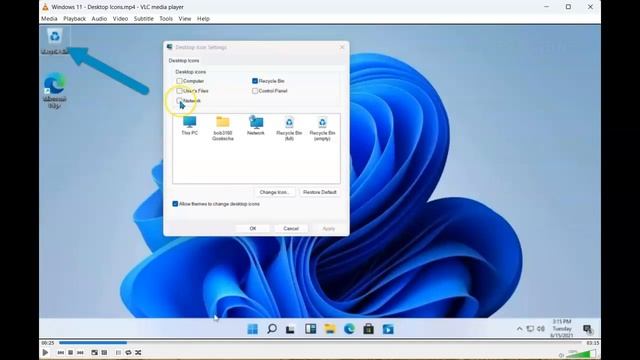Toggle Allow themes to change desktop icons
The width and height of the screenshot is (640, 360).
[x=175, y=204]
